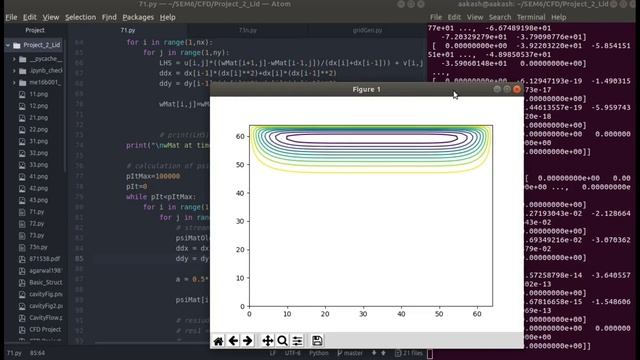Image resolution: width=640 pixels, height=360 pixels.
Task: Open terminal window File menu
Action: click(x=436, y=17)
